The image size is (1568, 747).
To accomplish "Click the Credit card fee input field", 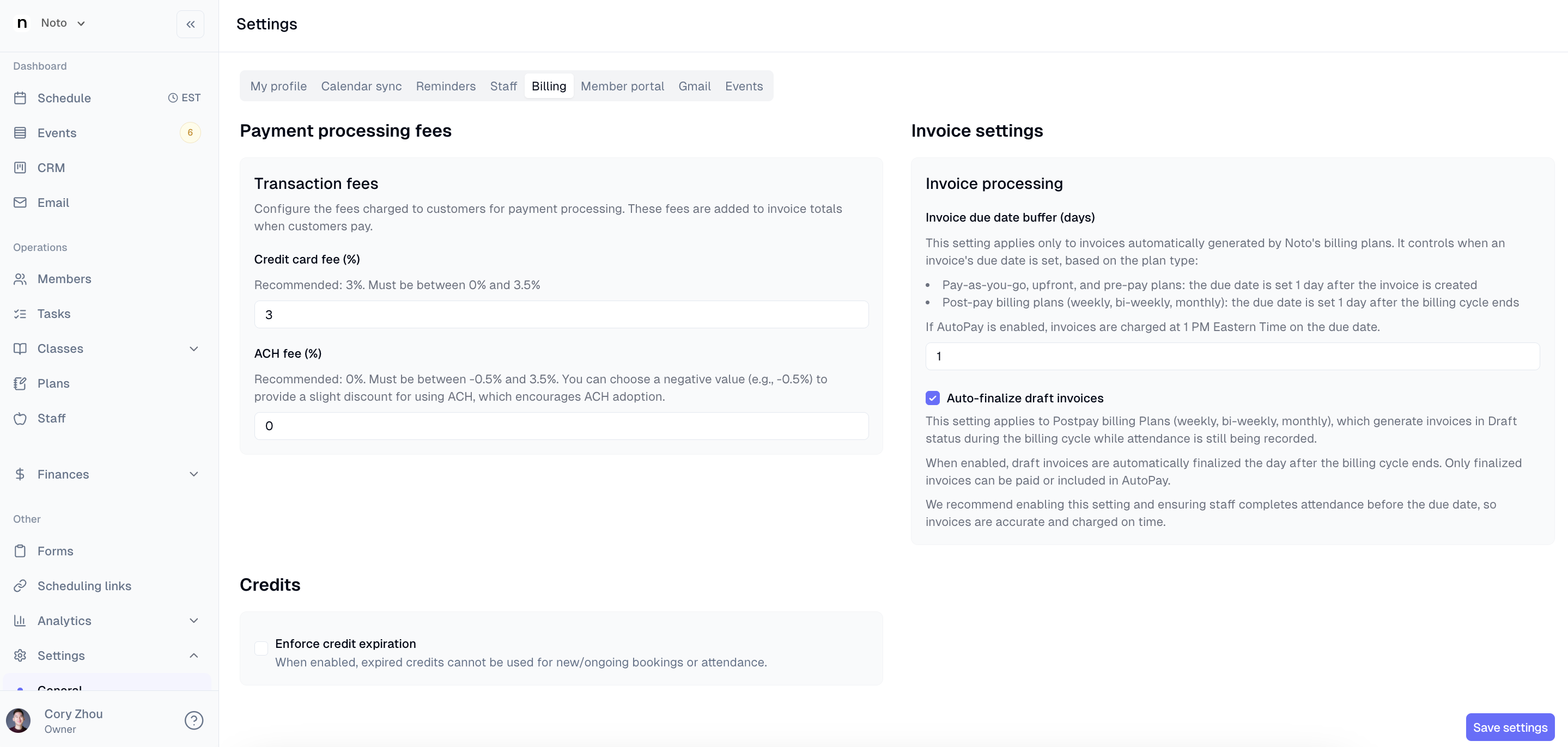I will pyautogui.click(x=561, y=315).
